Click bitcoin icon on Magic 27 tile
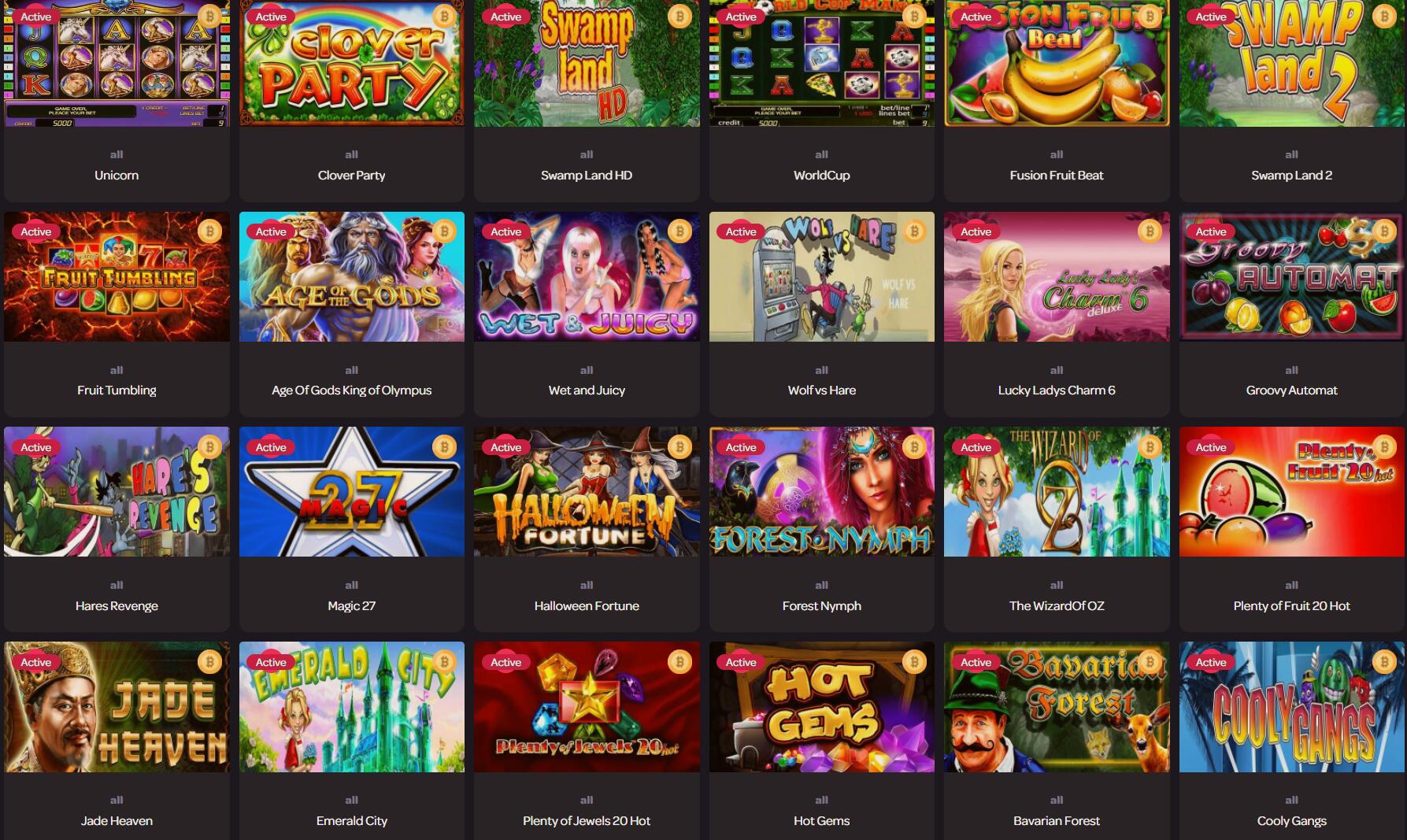The image size is (1407, 840). pyautogui.click(x=444, y=447)
